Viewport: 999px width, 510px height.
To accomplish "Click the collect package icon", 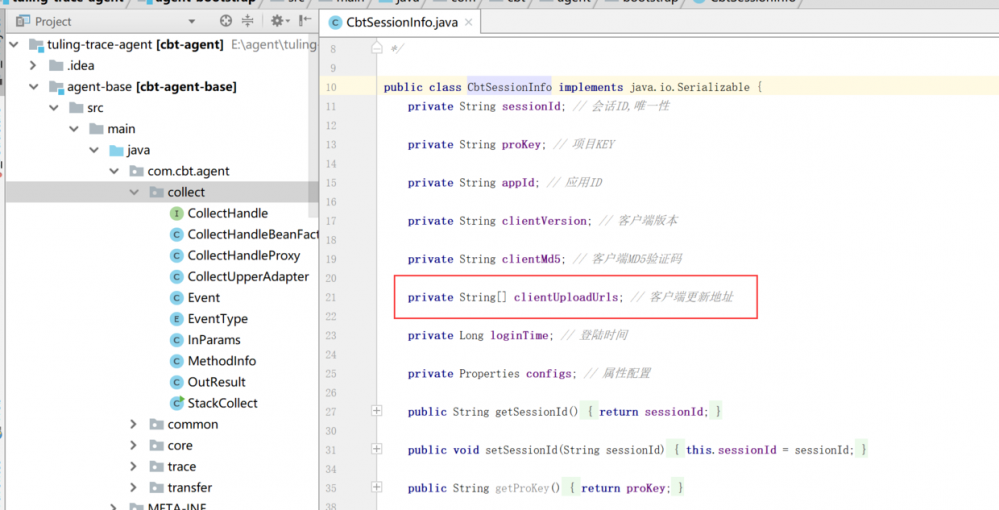I will point(157,192).
